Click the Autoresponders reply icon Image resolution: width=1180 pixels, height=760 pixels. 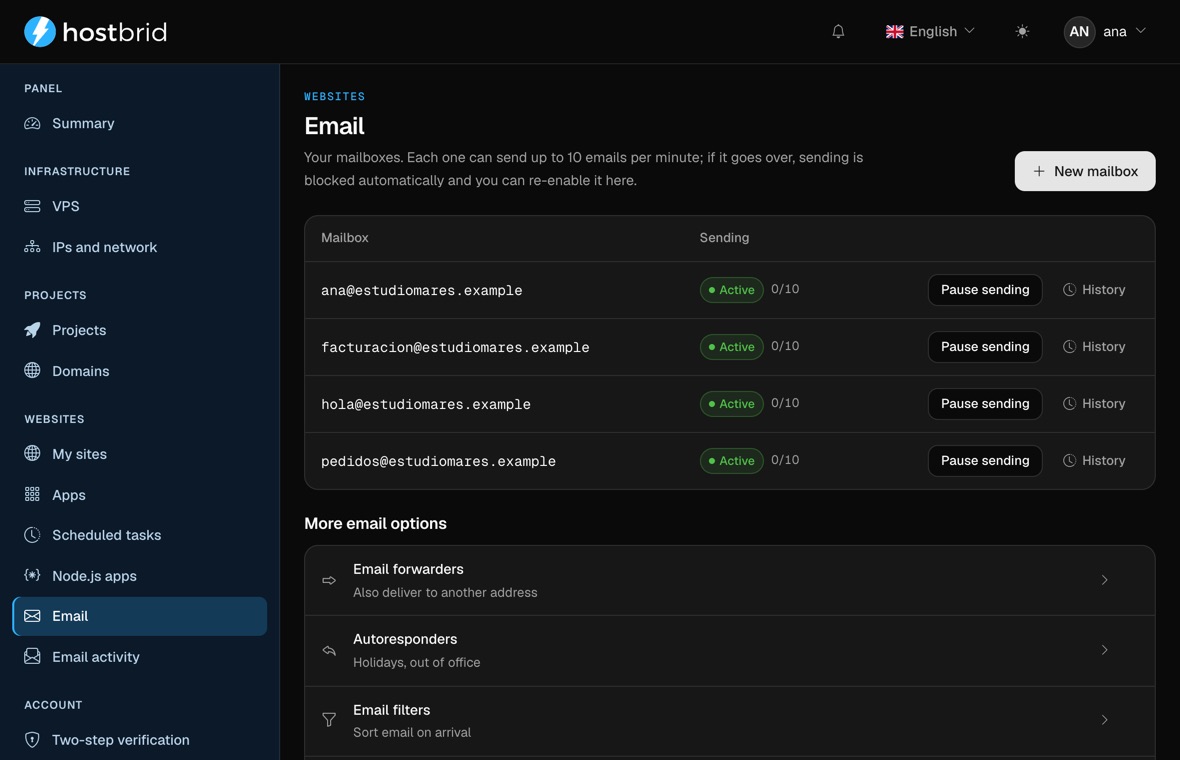(329, 650)
